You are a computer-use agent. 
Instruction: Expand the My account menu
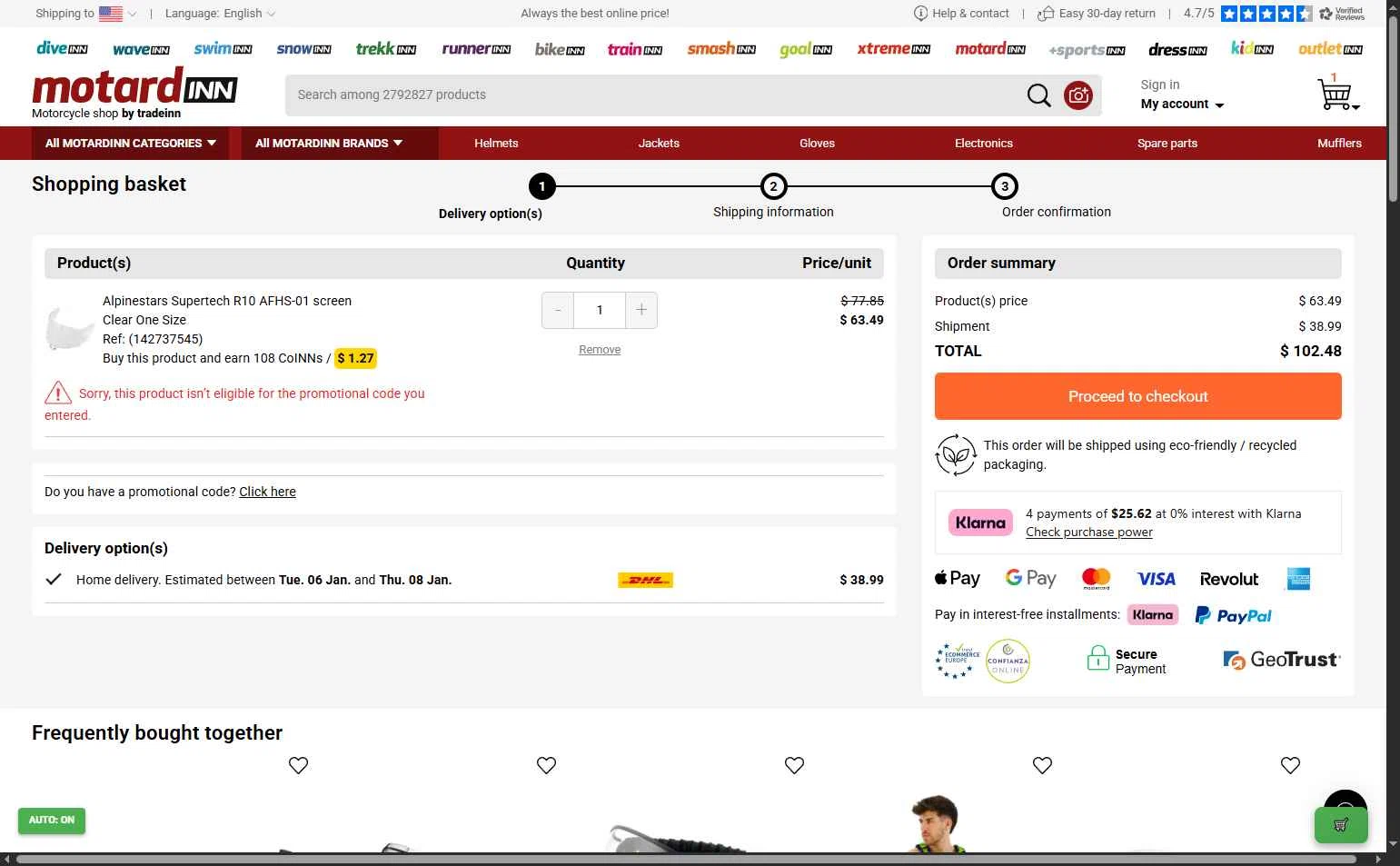click(1182, 105)
